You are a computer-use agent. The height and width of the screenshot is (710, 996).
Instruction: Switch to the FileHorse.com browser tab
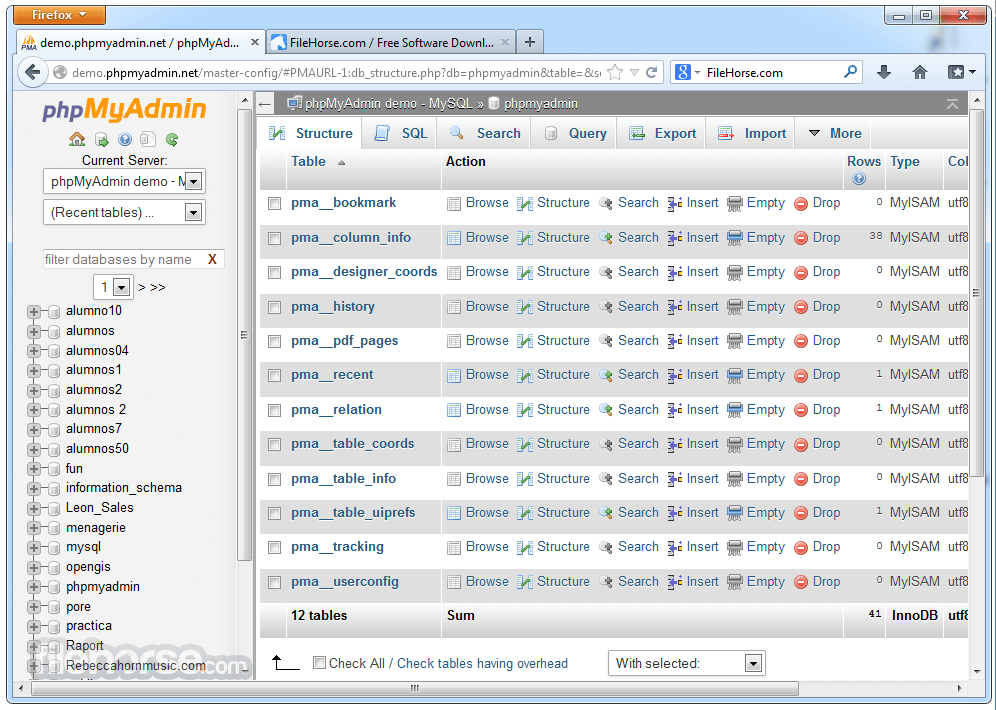coord(391,43)
